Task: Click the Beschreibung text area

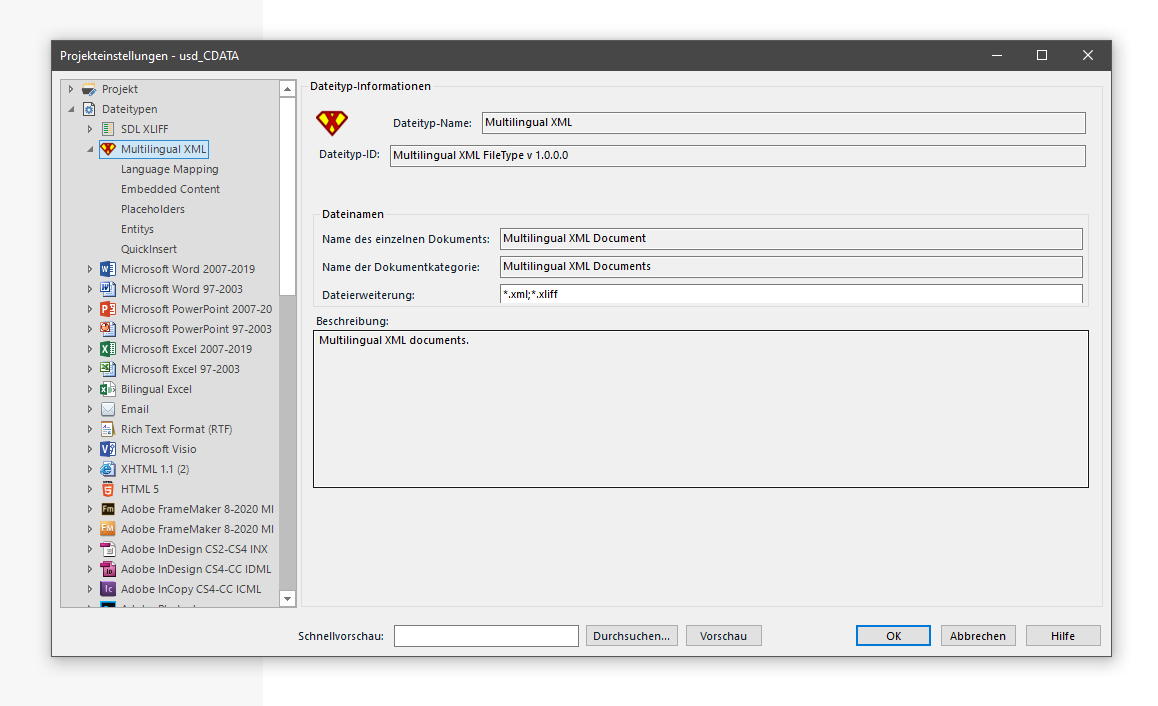Action: (x=701, y=409)
